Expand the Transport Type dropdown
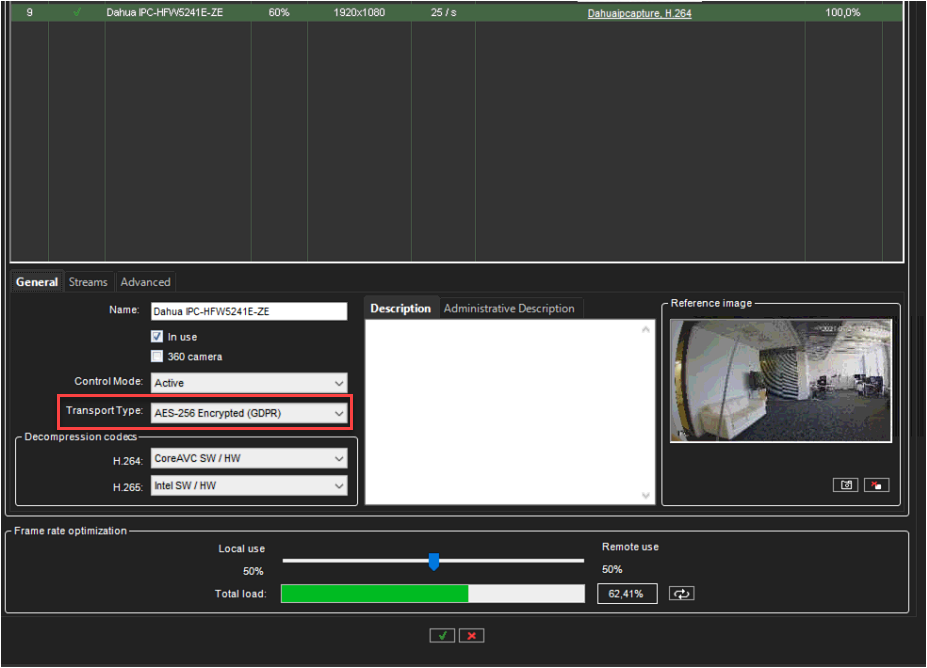 (249, 413)
